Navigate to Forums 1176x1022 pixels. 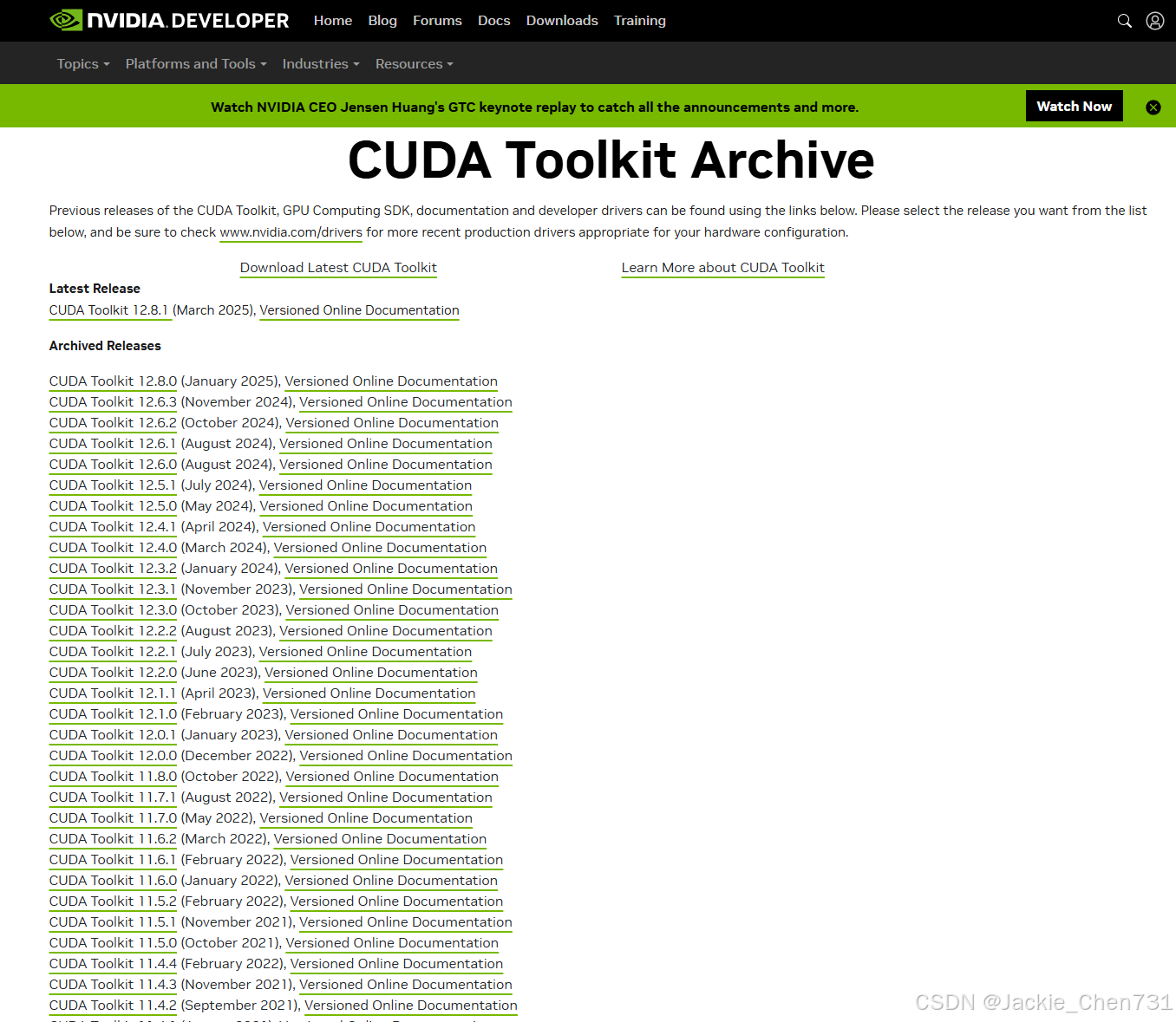pos(437,20)
